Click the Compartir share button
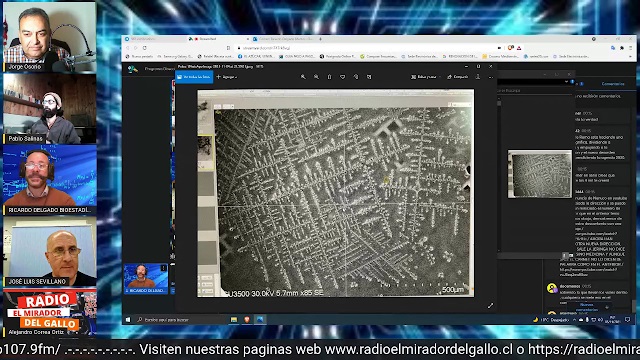640x360 pixels. [x=458, y=77]
